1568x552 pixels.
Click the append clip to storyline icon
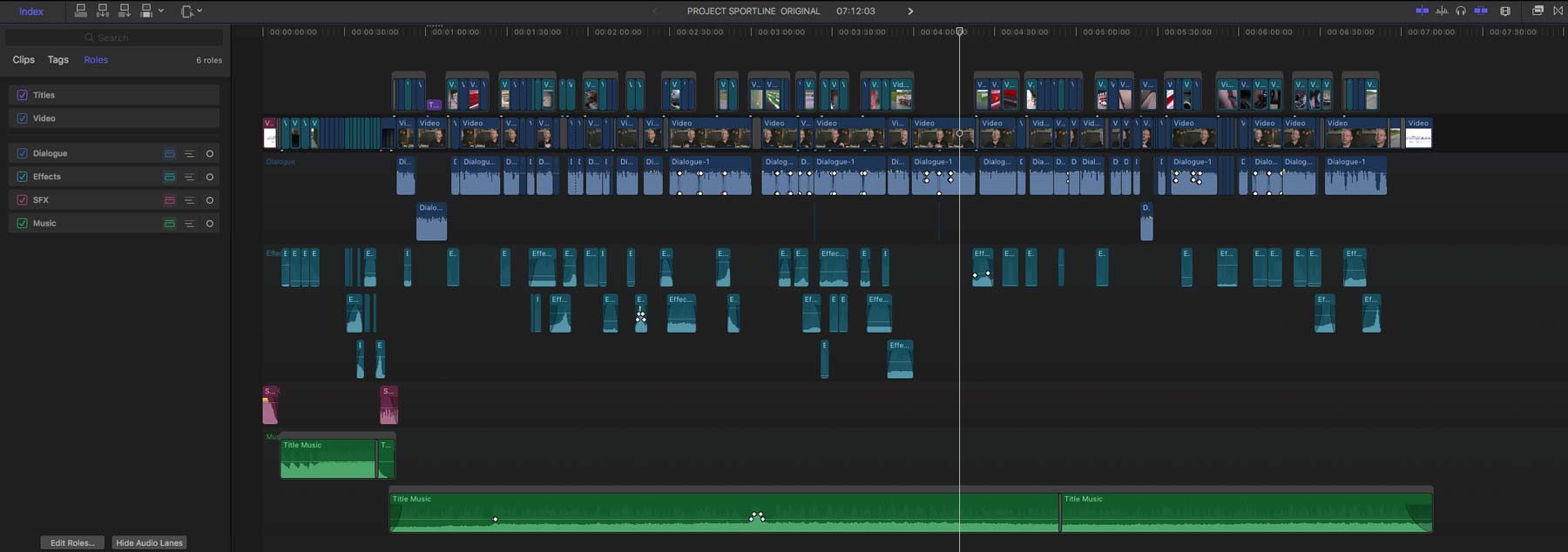tap(125, 10)
